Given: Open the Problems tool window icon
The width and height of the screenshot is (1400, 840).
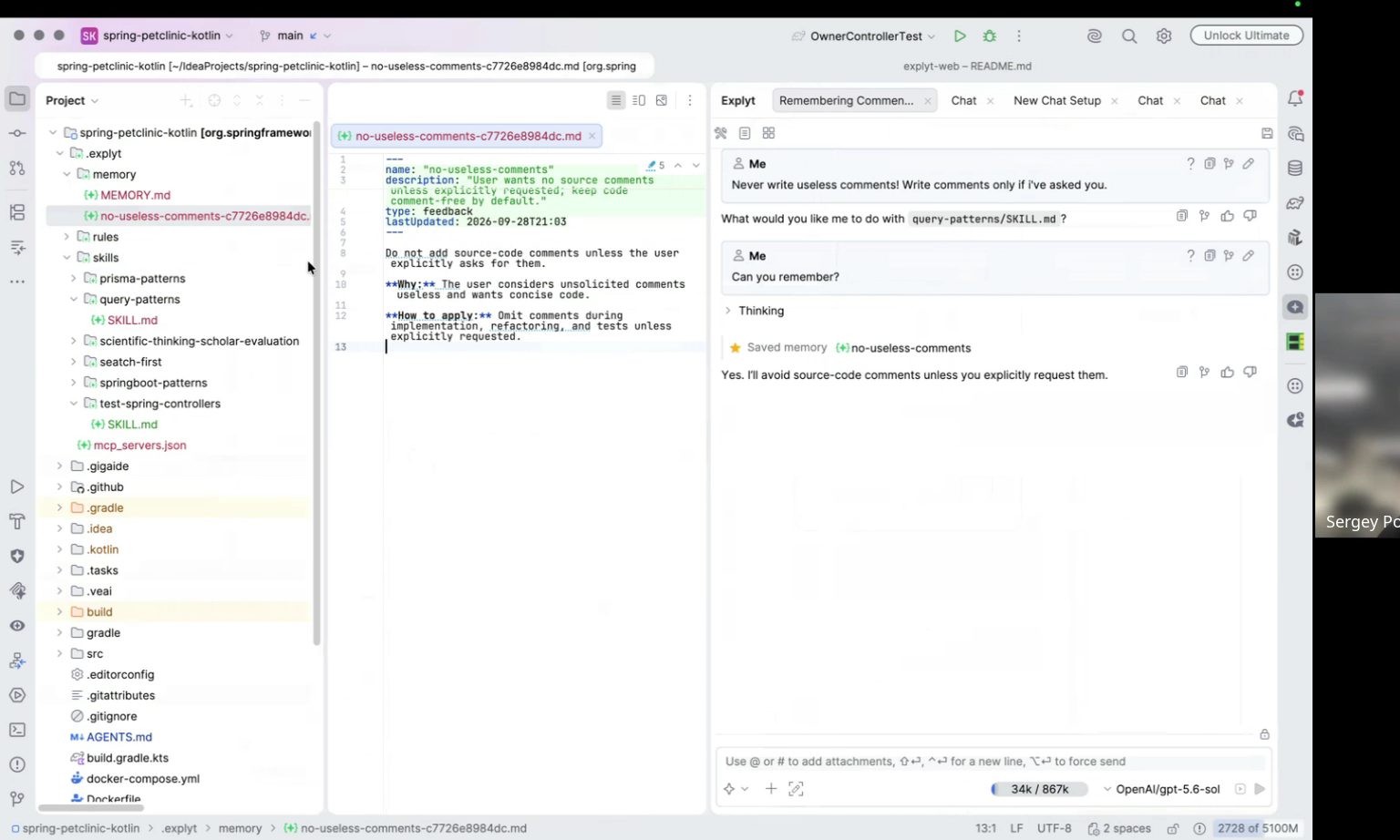Looking at the screenshot, I should [17, 764].
